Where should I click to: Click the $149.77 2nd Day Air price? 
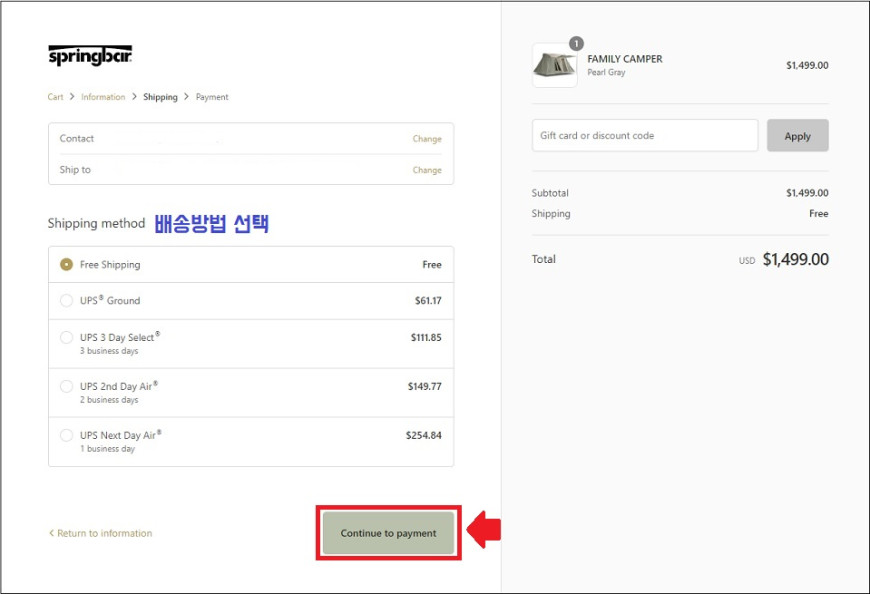[x=424, y=386]
